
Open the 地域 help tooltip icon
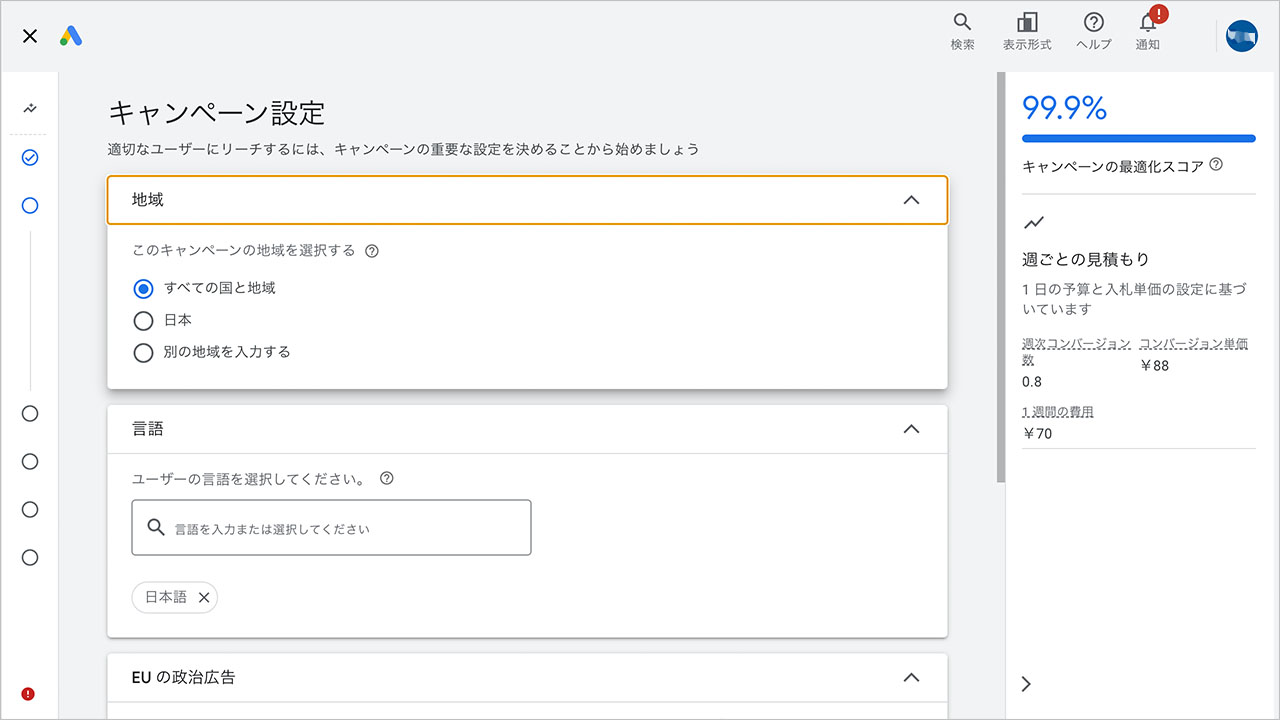(x=372, y=251)
